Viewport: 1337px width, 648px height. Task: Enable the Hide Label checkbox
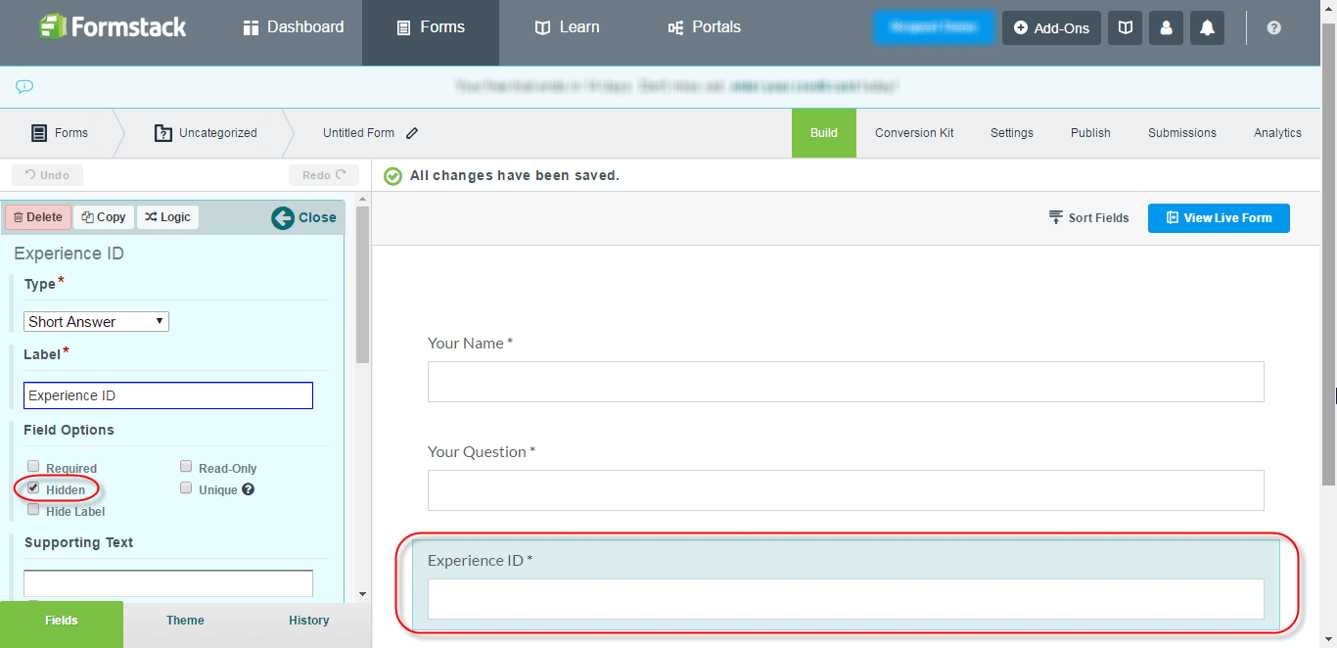point(33,510)
